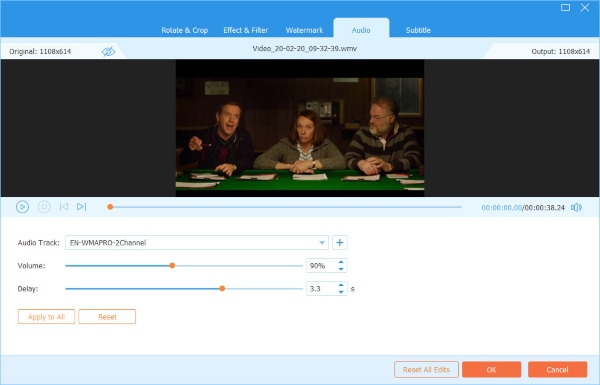Switch to Effect & Filter tab
Viewport: 600px width, 385px height.
point(246,30)
